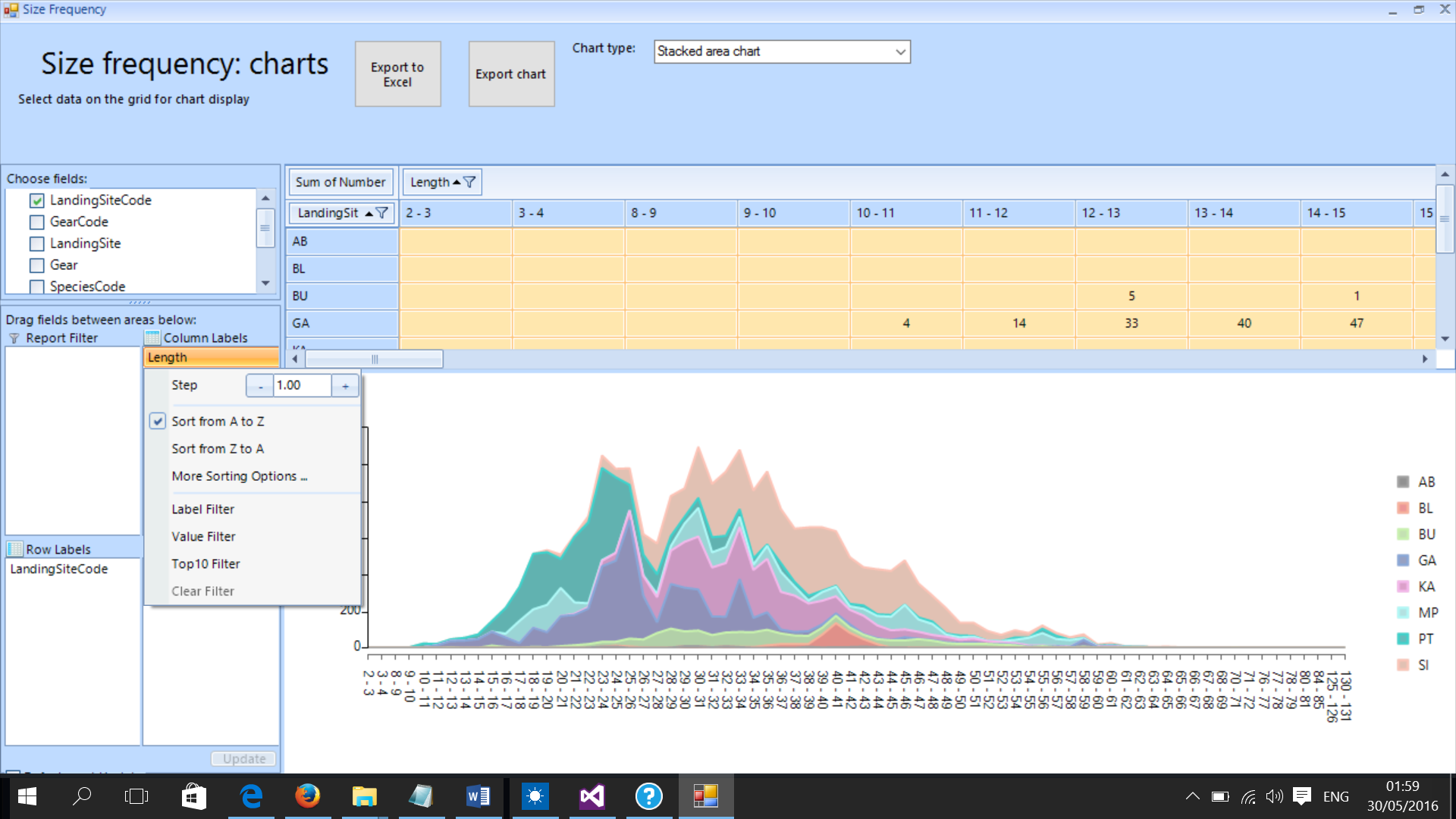
Task: Click the help question mark taskbar icon
Action: pyautogui.click(x=649, y=796)
